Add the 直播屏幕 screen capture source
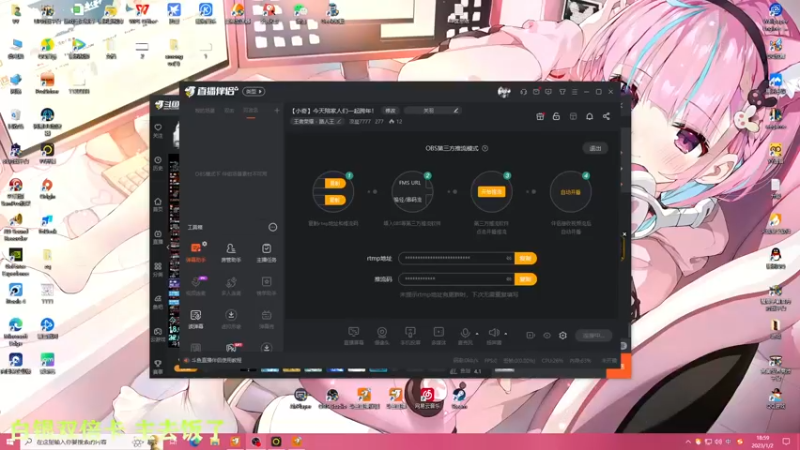This screenshot has height=450, width=800. 354,336
